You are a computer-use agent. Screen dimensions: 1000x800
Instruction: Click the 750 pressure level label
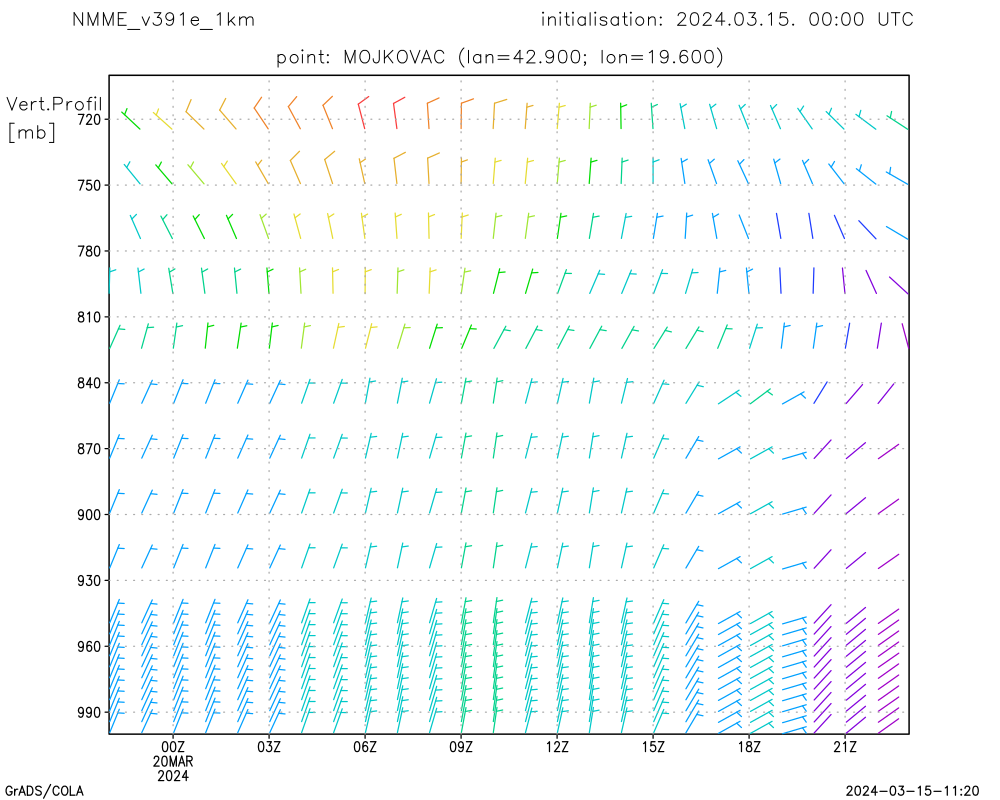[90, 186]
